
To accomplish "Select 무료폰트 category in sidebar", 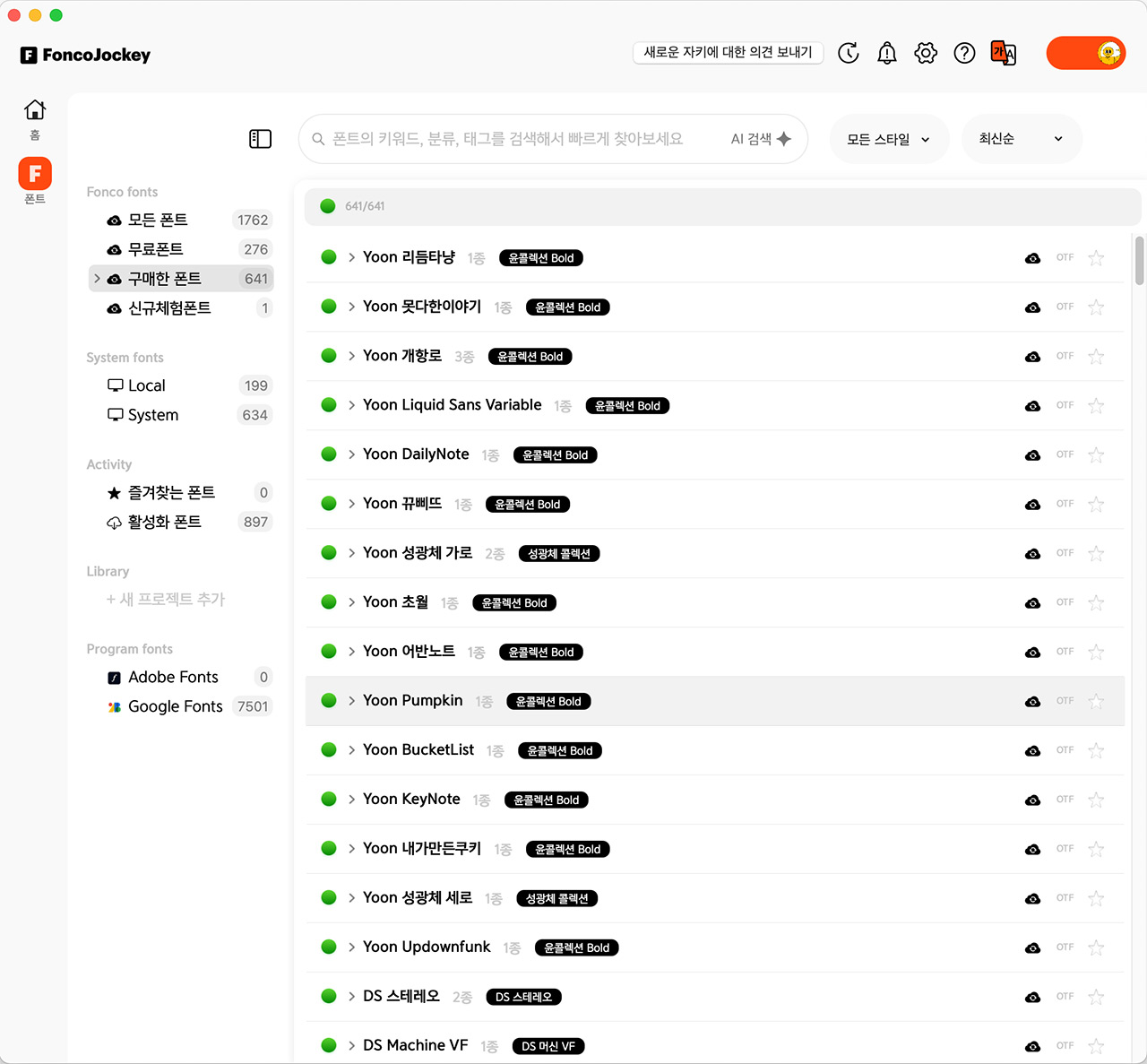I will click(155, 249).
